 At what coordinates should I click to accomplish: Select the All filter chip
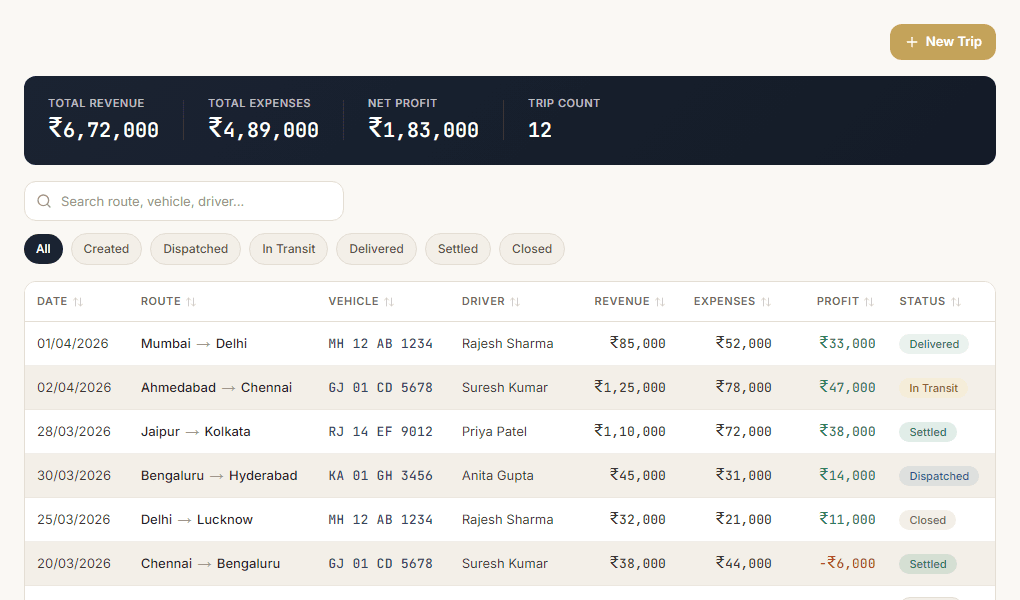(x=44, y=249)
